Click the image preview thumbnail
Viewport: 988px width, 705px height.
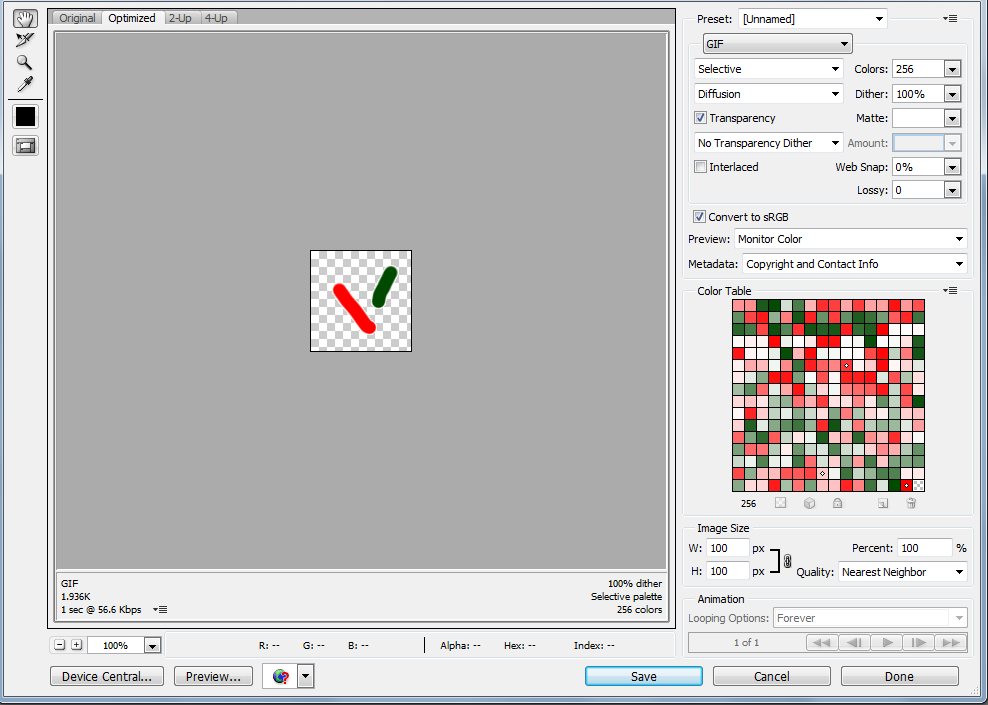tap(361, 301)
